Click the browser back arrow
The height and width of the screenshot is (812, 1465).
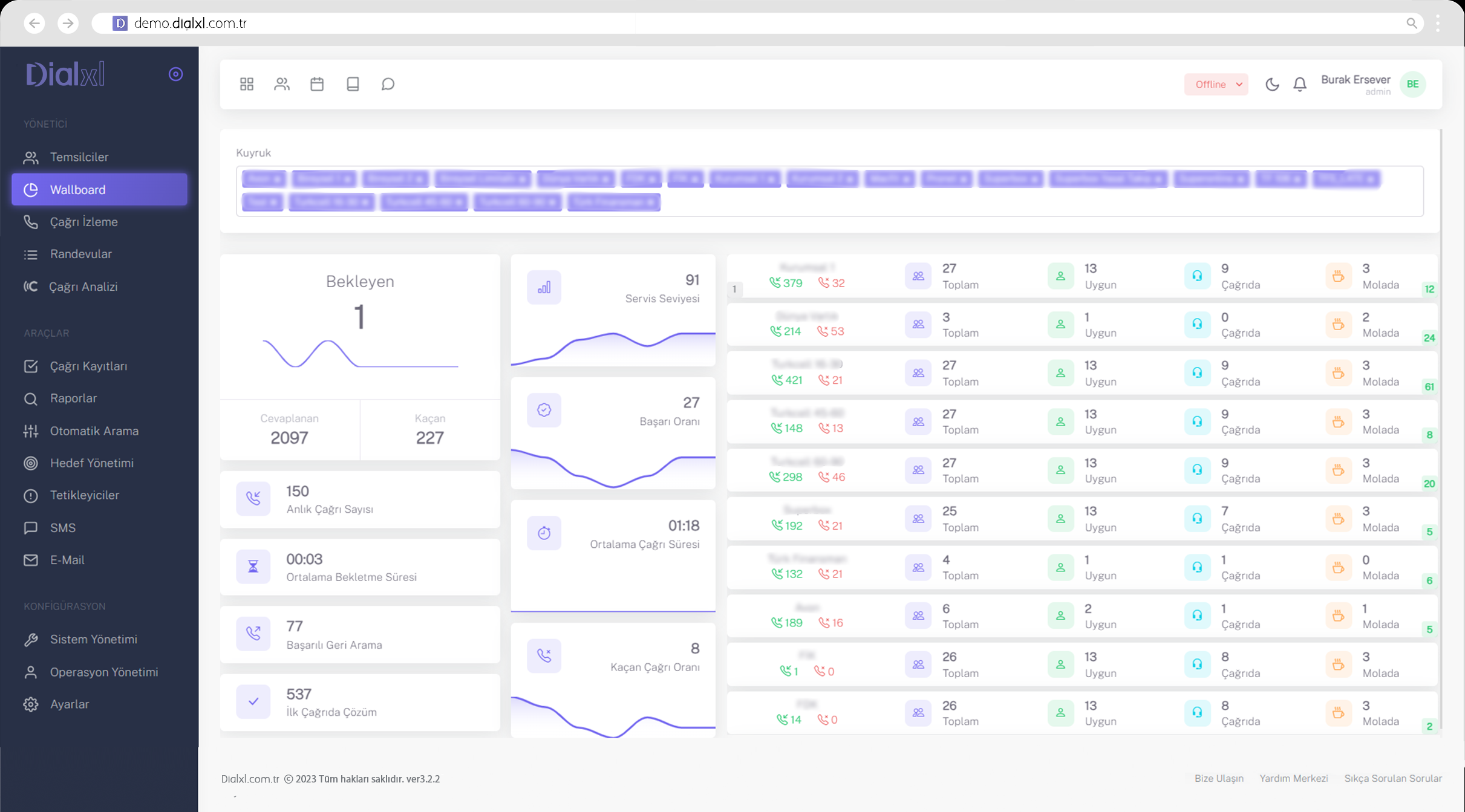tap(34, 23)
